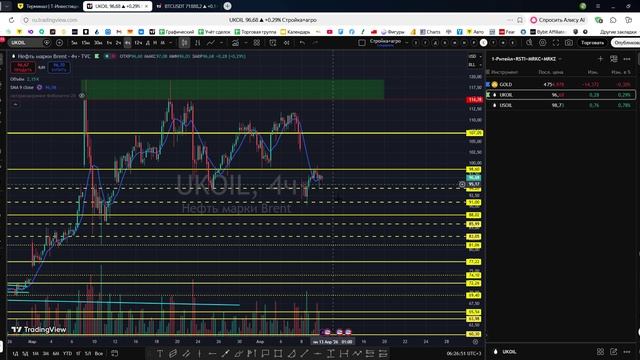Select the USOIL row in watchlist
The image size is (640, 360).
tap(561, 105)
